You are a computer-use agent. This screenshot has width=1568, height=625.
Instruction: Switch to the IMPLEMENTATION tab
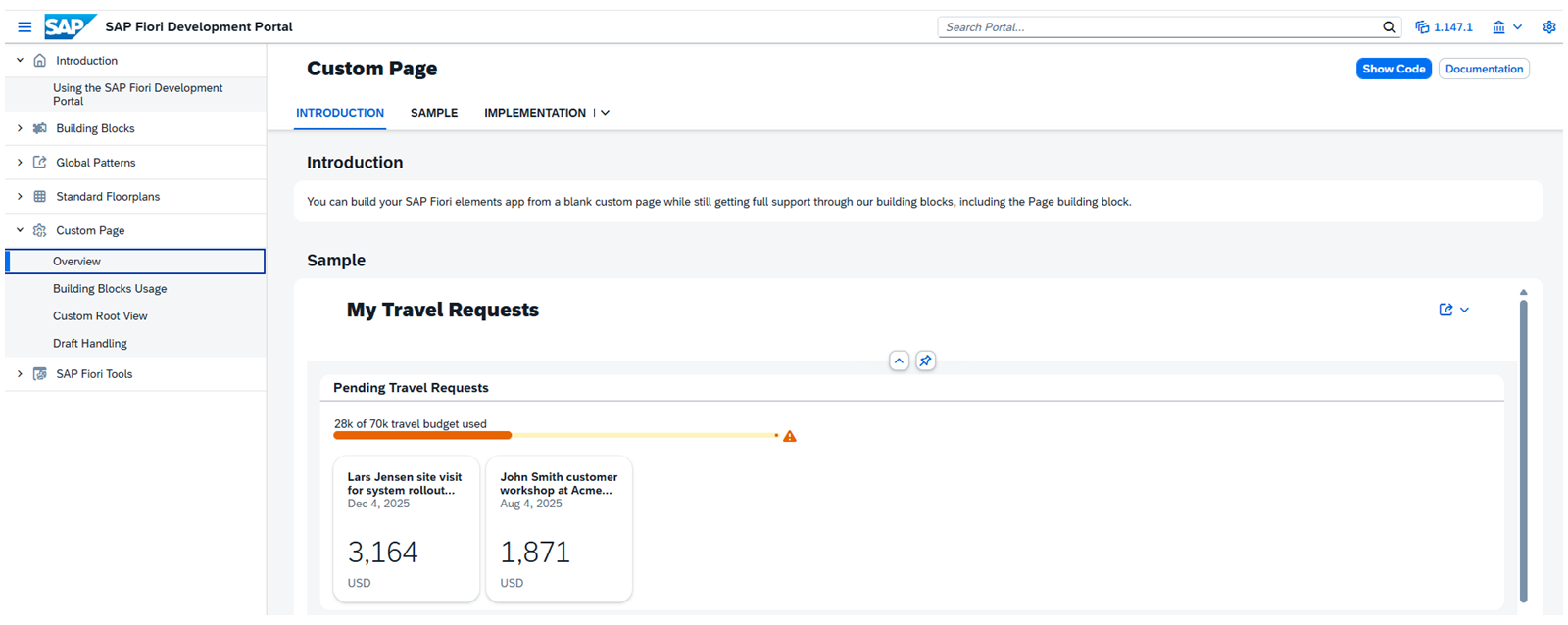pos(535,113)
